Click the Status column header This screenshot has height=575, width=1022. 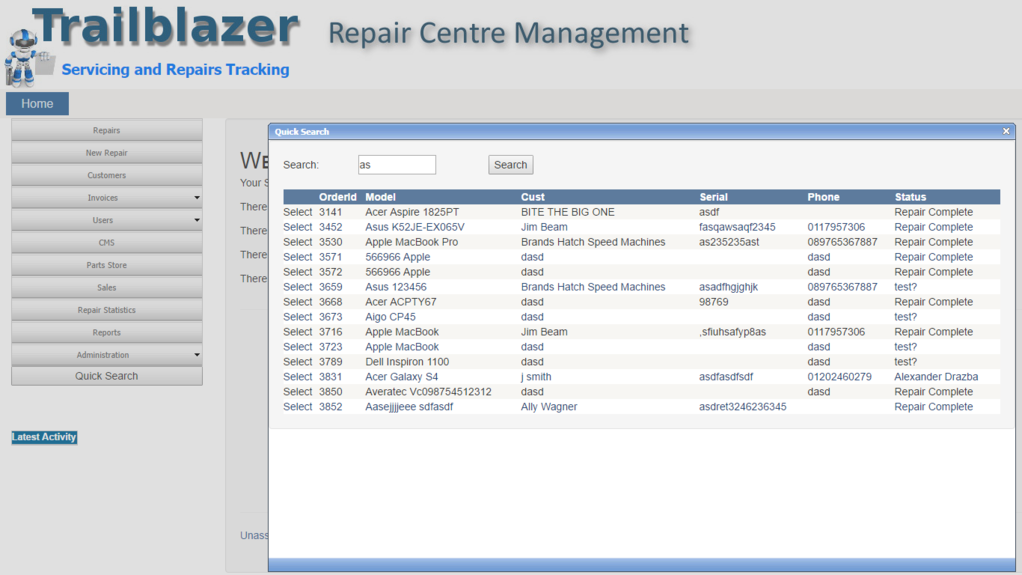click(910, 198)
